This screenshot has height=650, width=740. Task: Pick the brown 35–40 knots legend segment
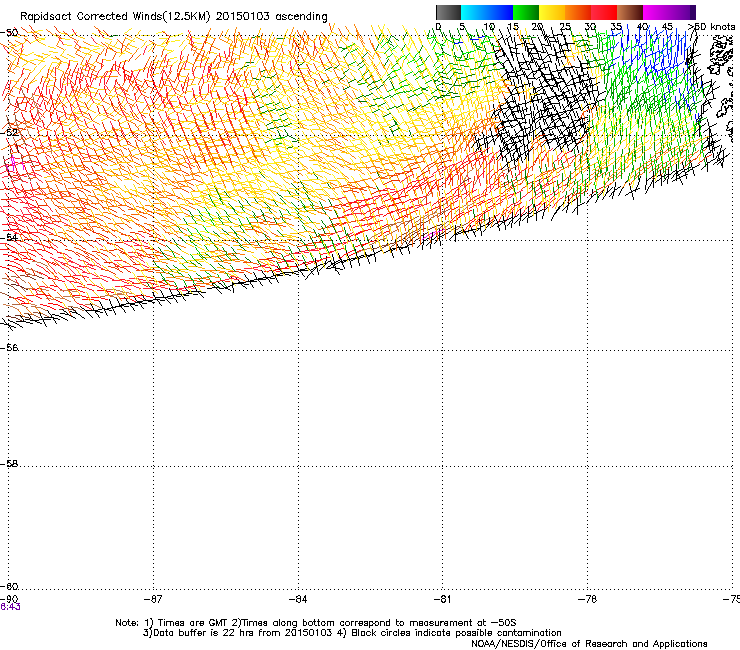(x=630, y=12)
